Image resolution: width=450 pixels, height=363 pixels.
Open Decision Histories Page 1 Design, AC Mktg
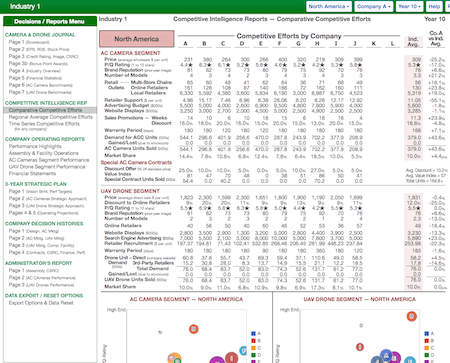33,231
